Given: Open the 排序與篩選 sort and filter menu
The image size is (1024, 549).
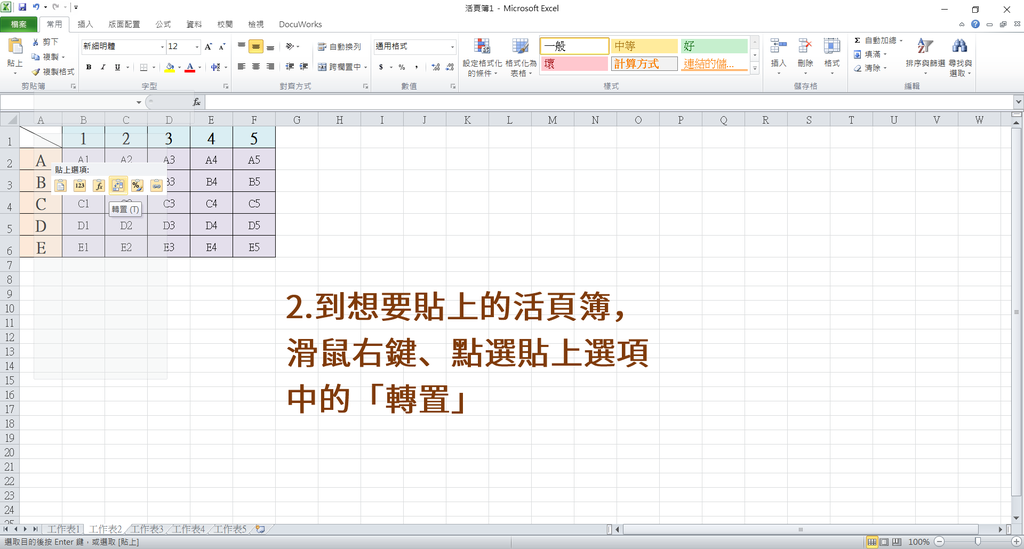Looking at the screenshot, I should click(925, 57).
